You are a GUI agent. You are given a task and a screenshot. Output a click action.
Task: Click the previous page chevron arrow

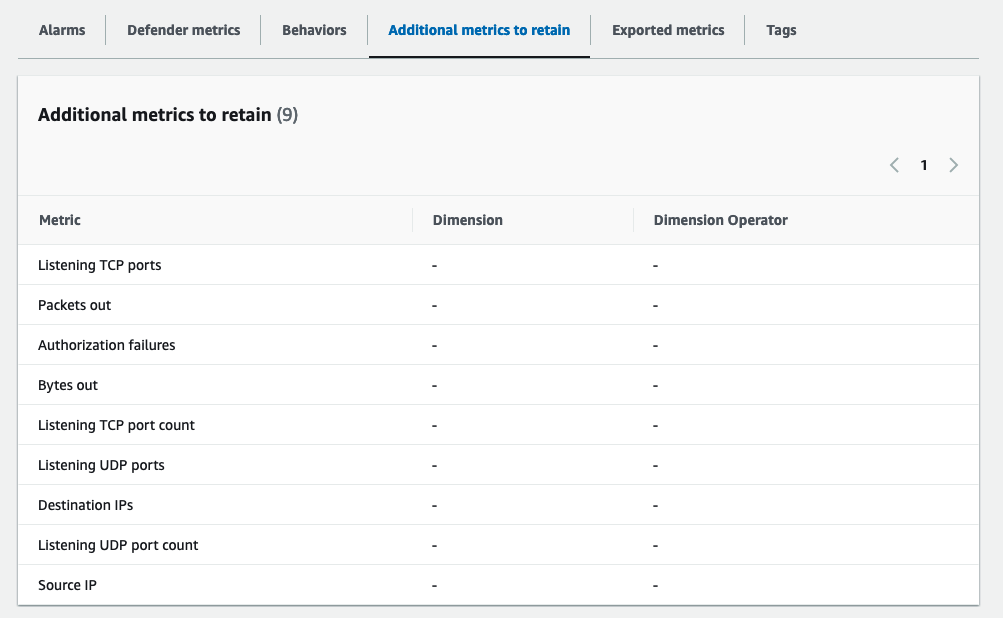(x=894, y=164)
